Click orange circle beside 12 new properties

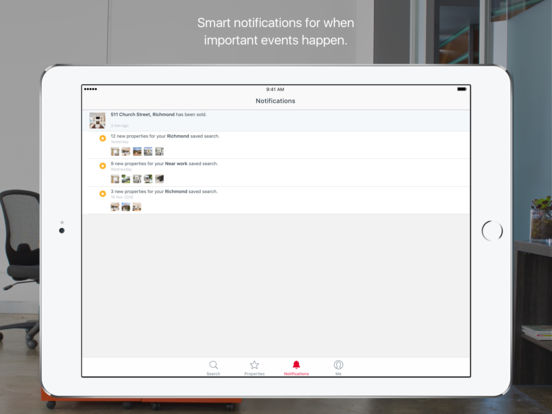102,138
